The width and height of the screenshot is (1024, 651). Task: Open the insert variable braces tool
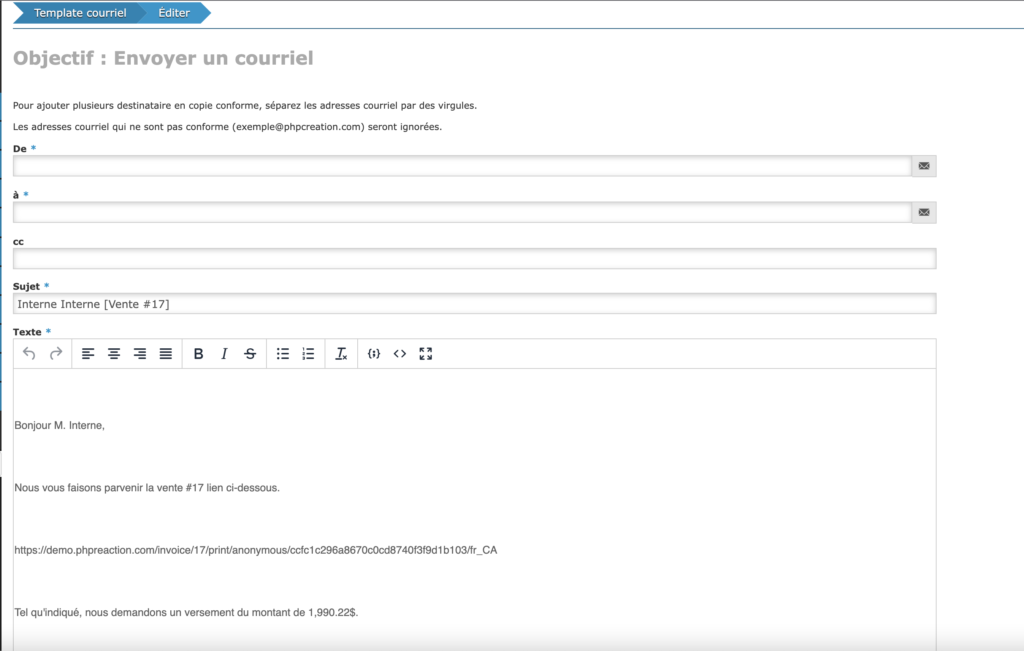[374, 354]
